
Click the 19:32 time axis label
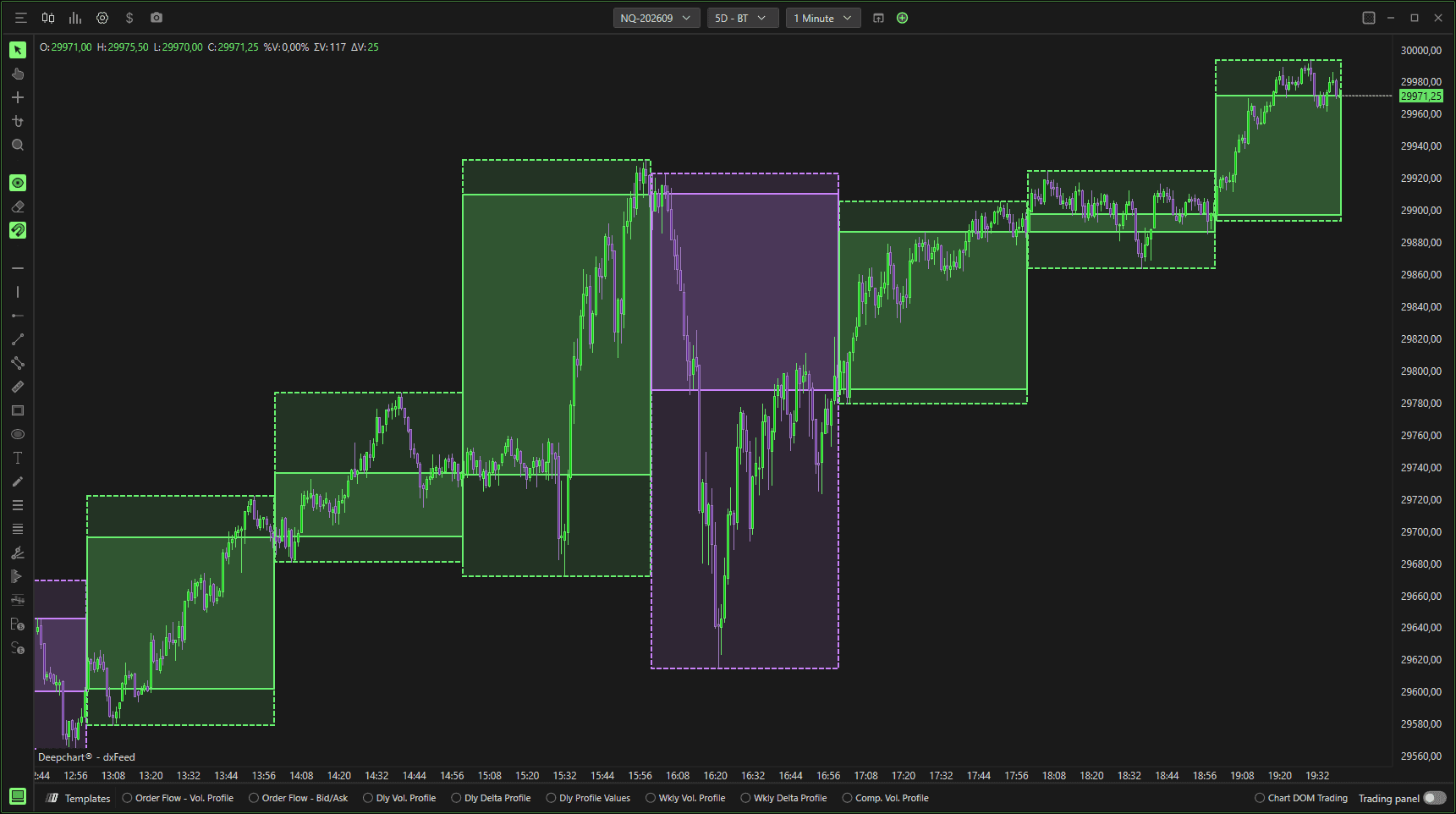coord(1317,775)
